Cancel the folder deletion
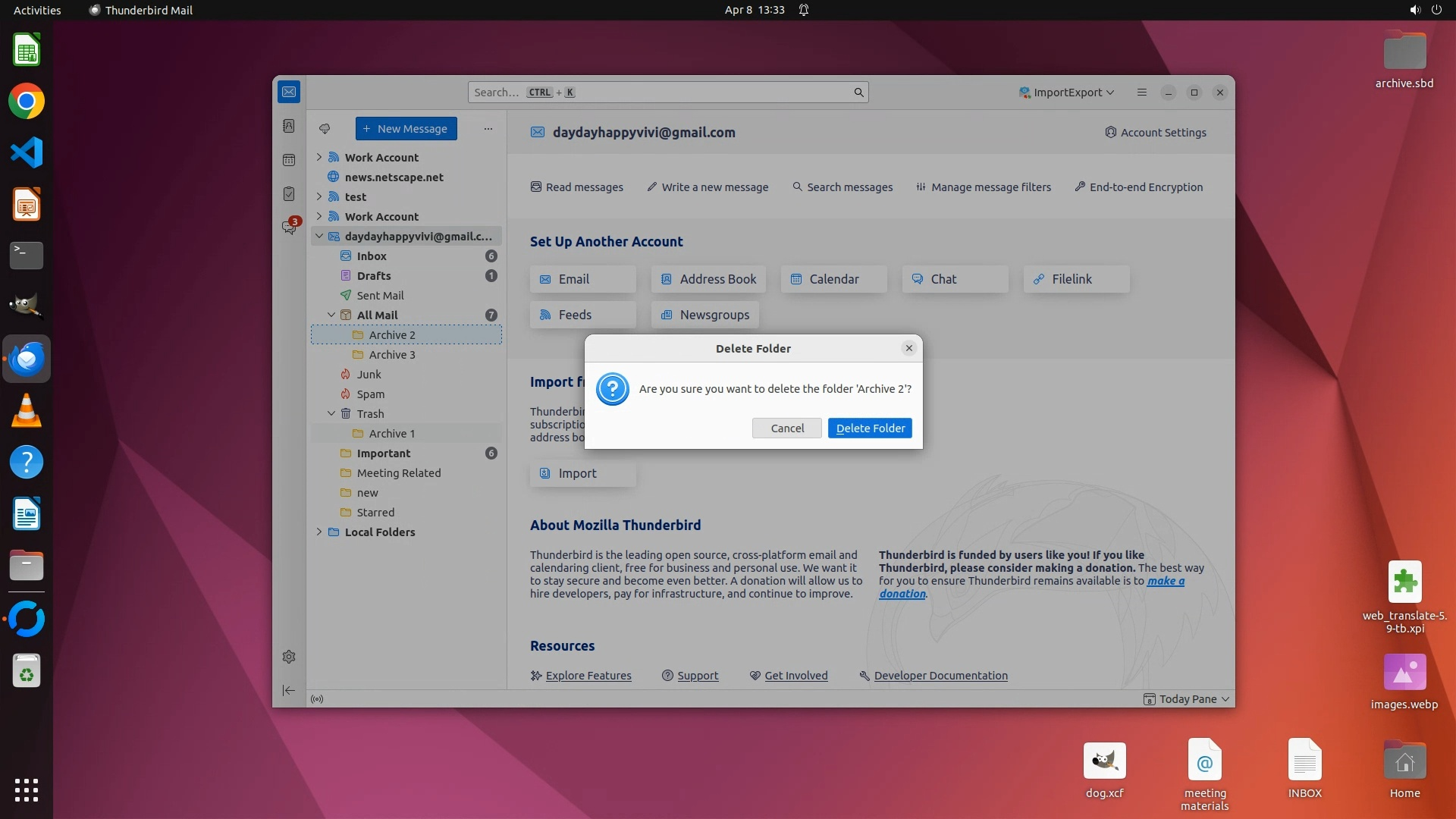Image resolution: width=1456 pixels, height=819 pixels. point(786,428)
